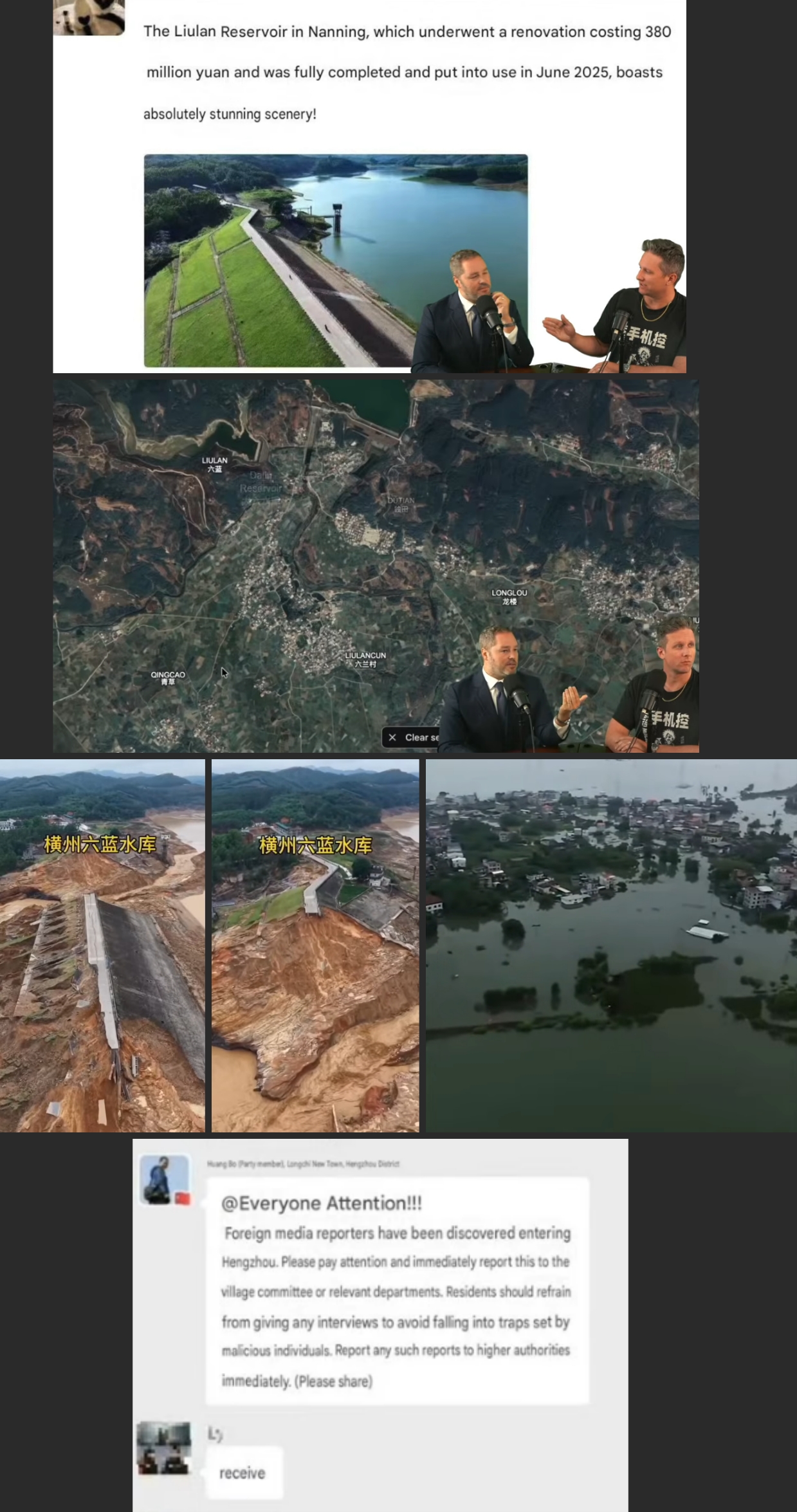Click the LIULANCUN 六兰村 village label
This screenshot has height=1512, width=797.
coord(365,659)
